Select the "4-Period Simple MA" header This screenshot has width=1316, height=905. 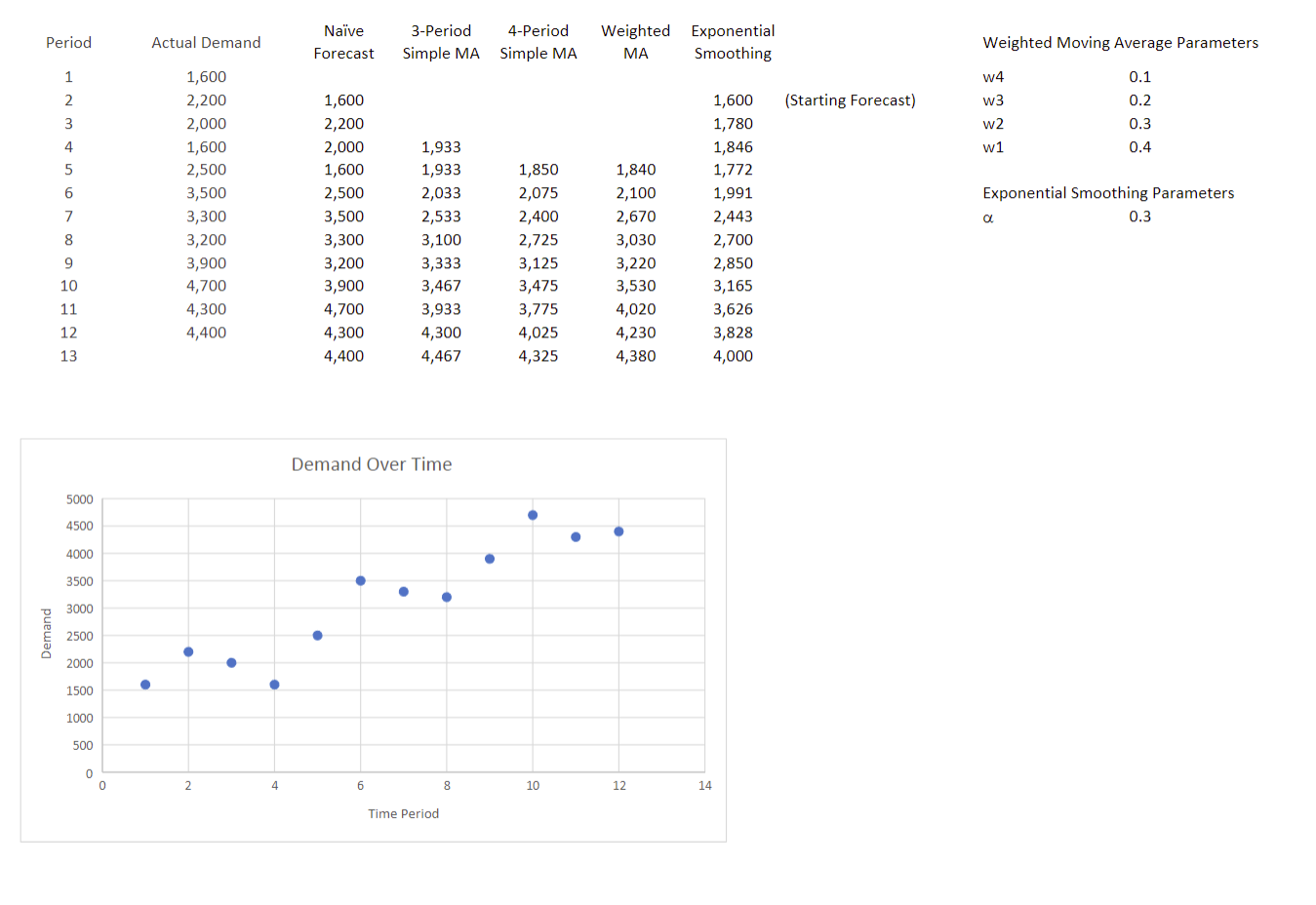538,42
